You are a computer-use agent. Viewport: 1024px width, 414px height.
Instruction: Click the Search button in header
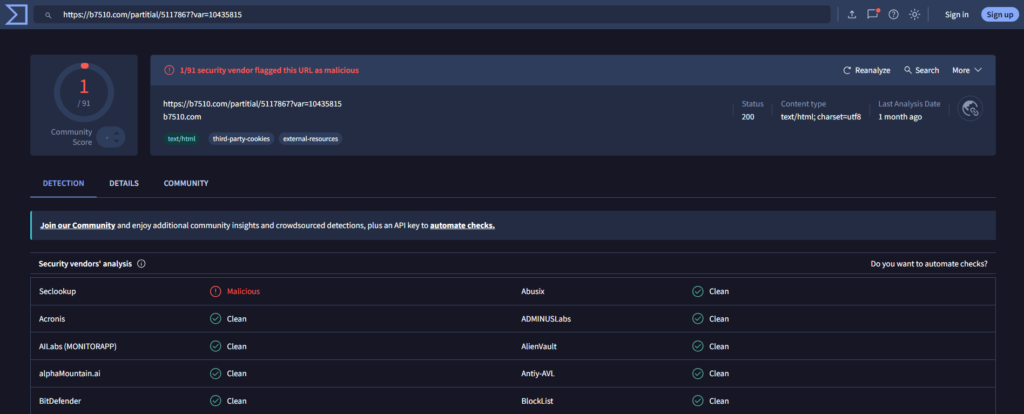coord(921,70)
